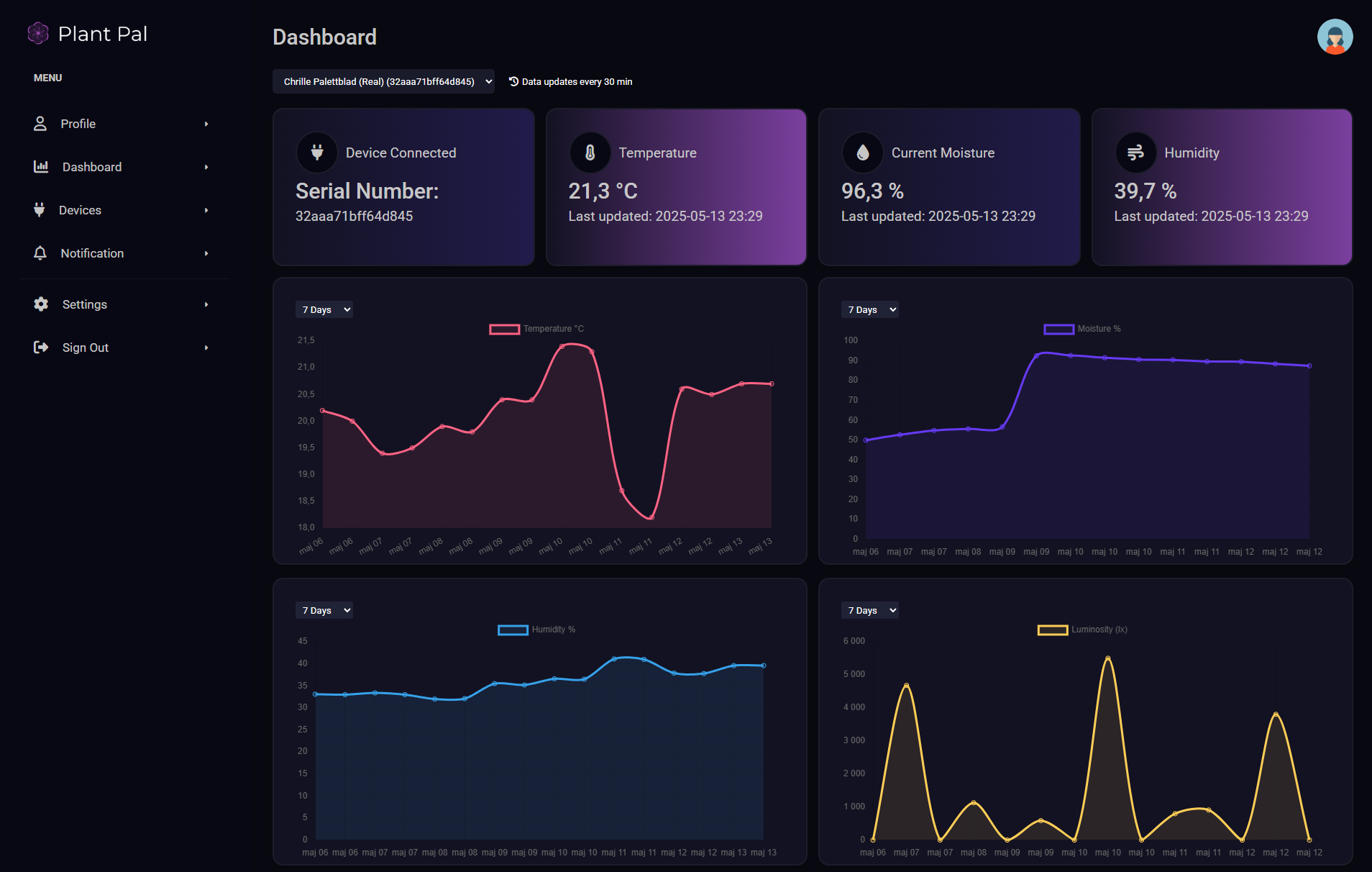Click the bell icon beside Notification

pyautogui.click(x=40, y=253)
